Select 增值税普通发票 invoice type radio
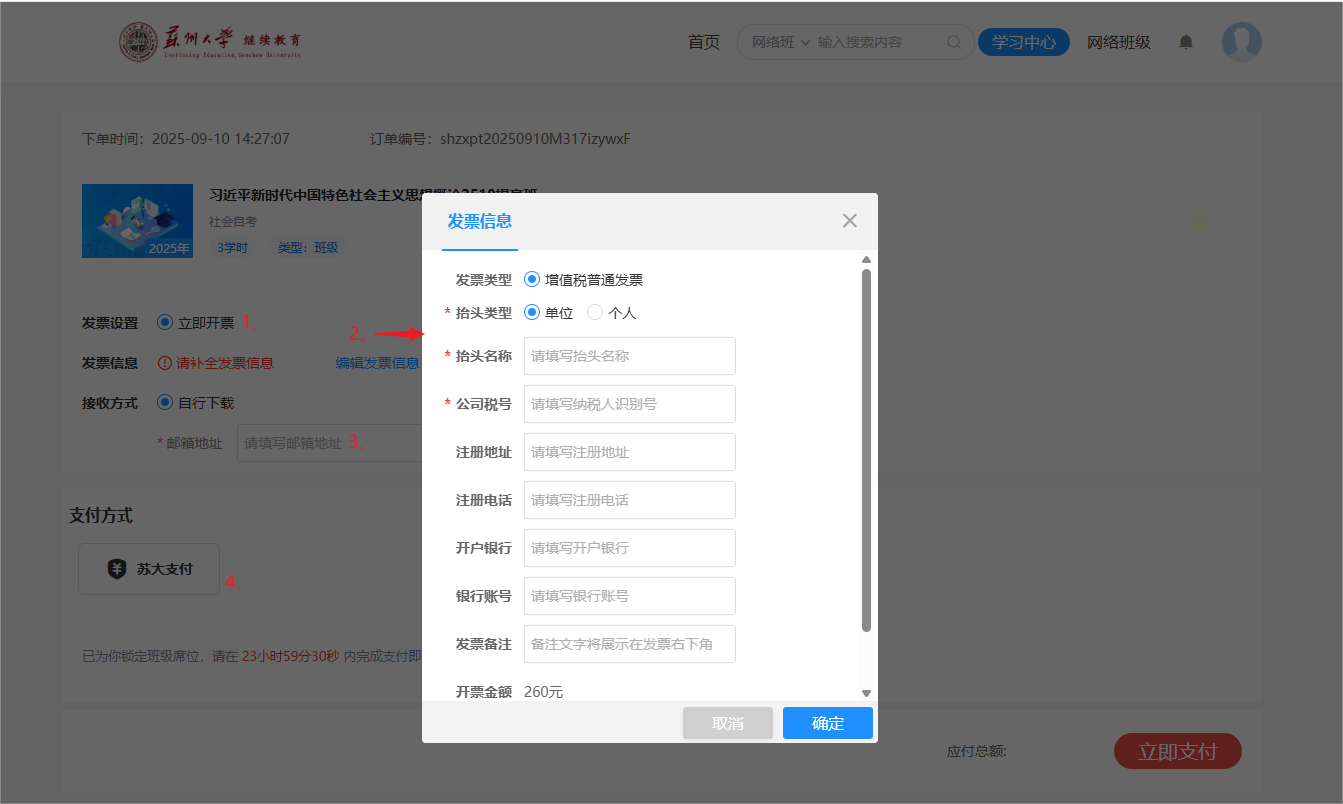 coord(532,280)
